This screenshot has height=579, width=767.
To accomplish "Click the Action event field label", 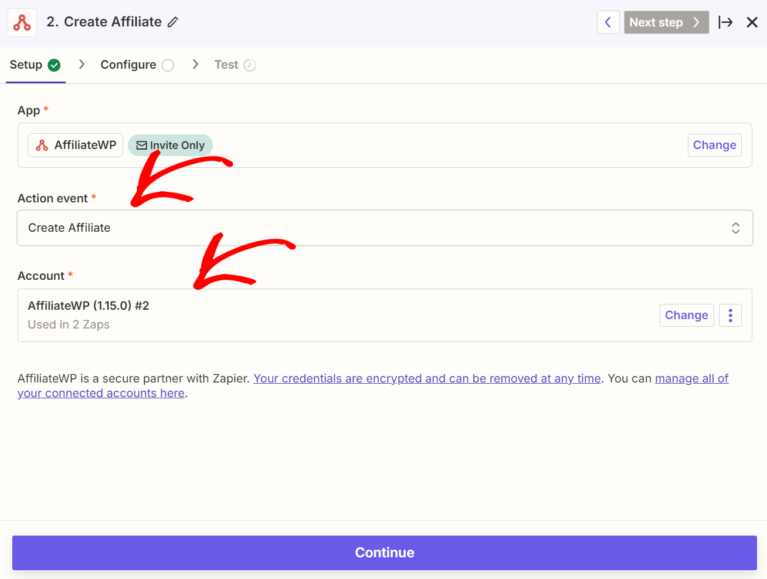I will tap(52, 199).
